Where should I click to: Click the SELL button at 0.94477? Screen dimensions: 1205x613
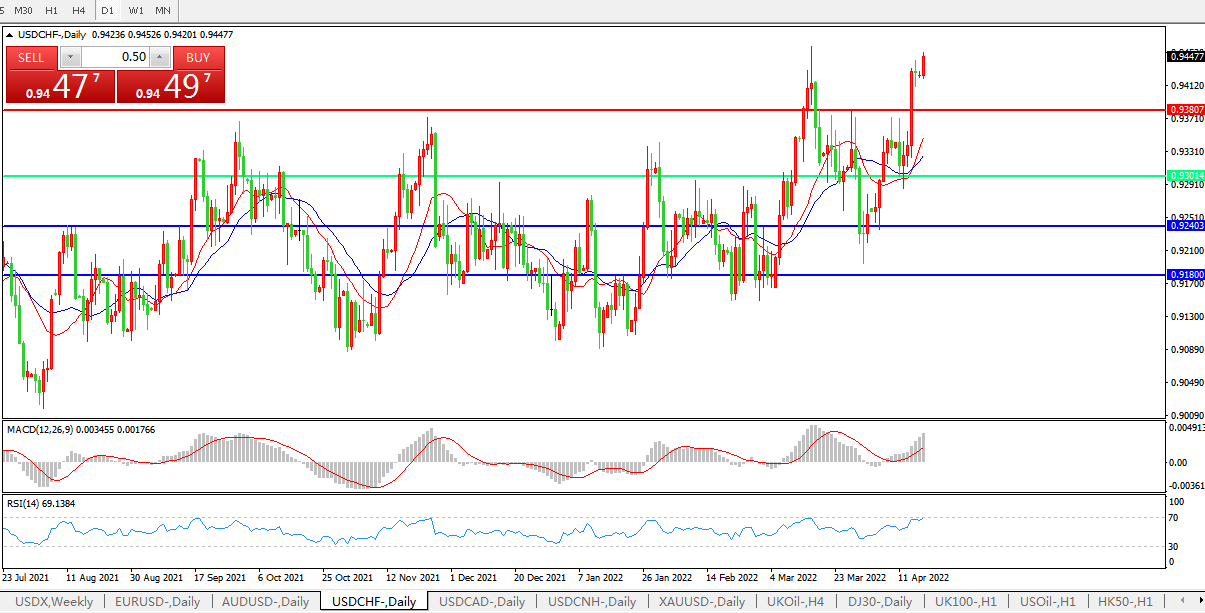[x=31, y=57]
